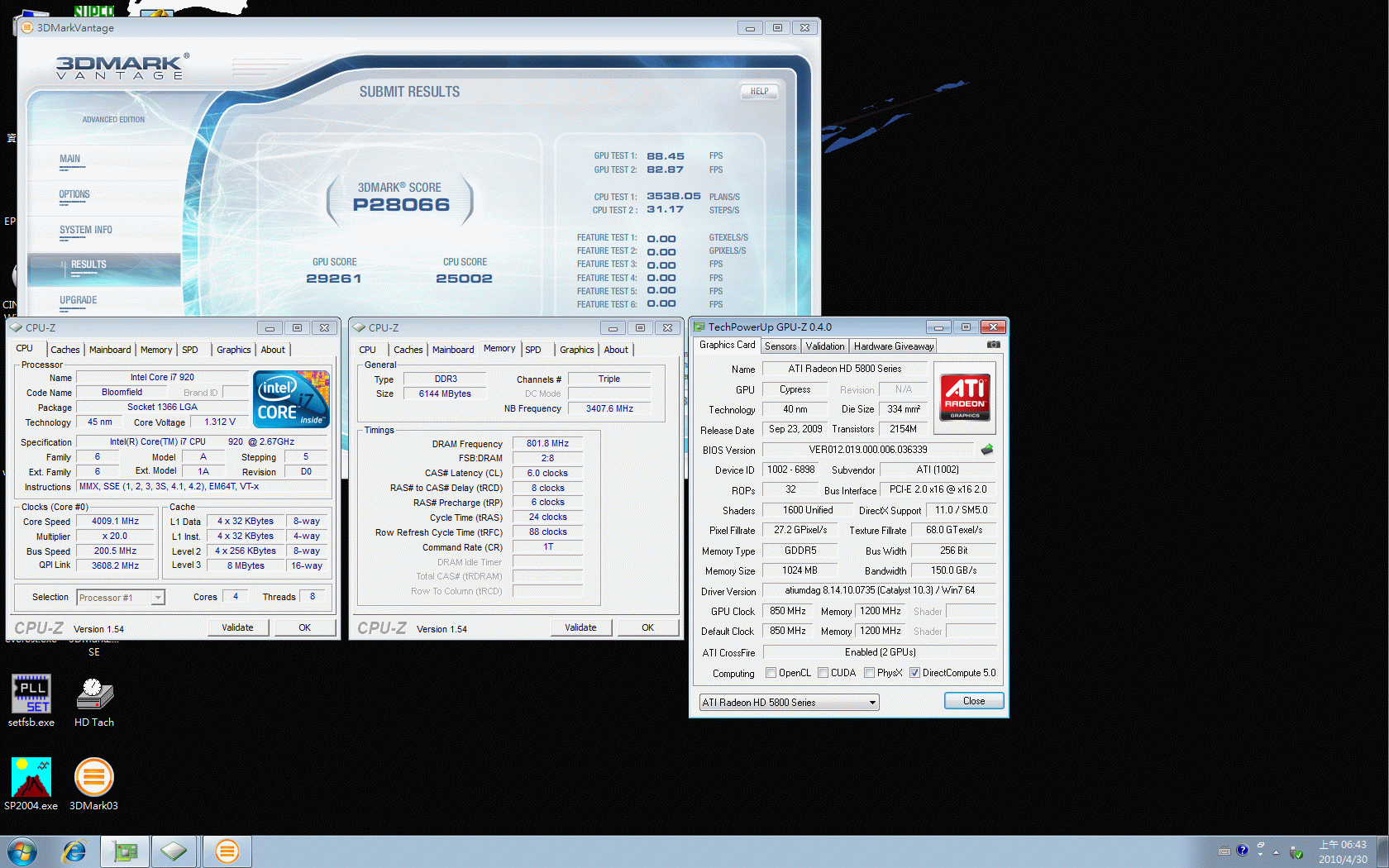
Task: Click the P28066 3DMark score
Action: coord(401,205)
